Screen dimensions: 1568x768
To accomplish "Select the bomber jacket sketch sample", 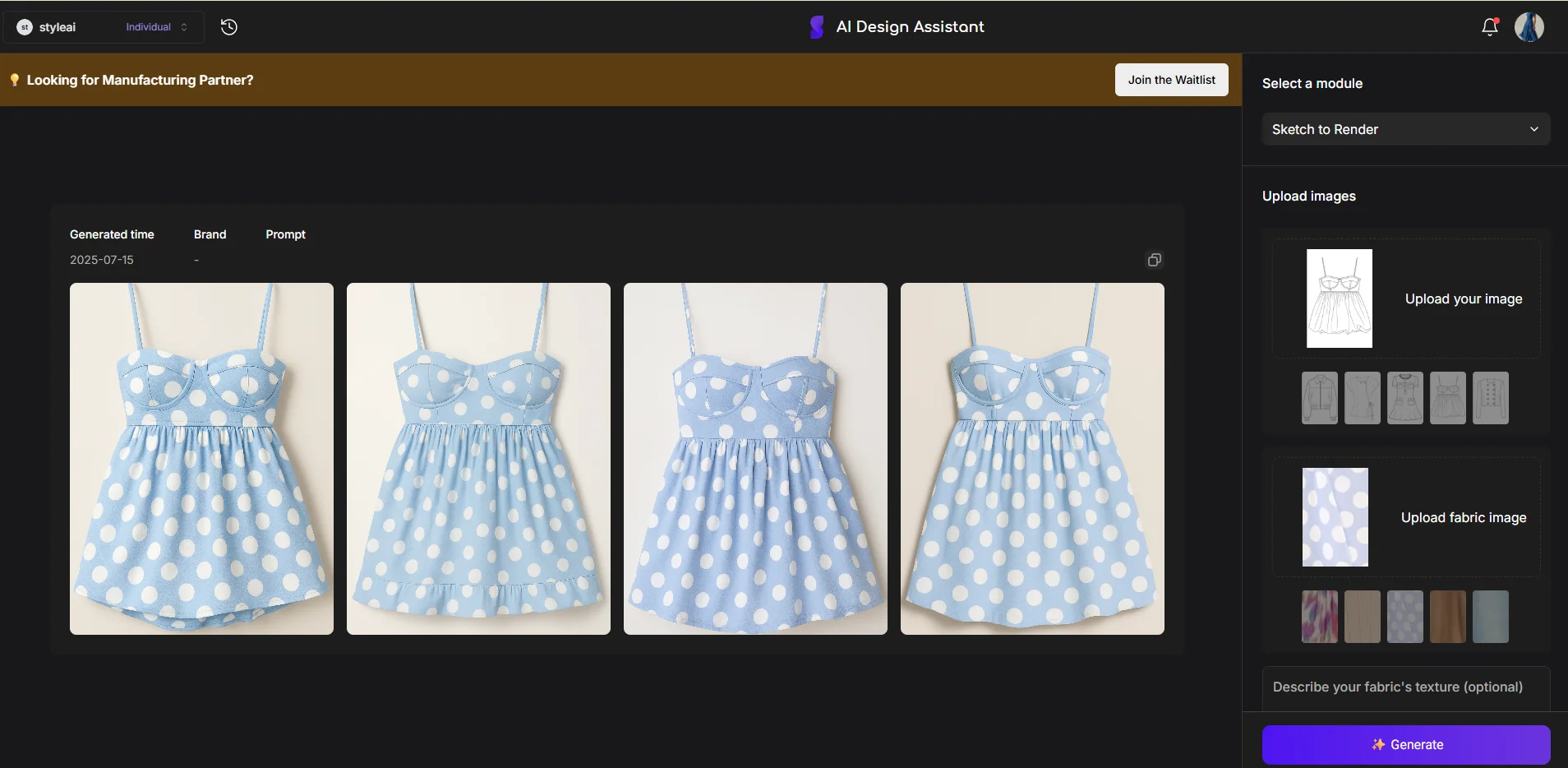I will tap(1319, 398).
